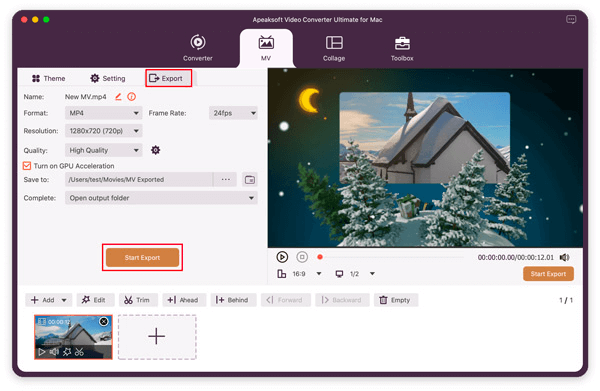The height and width of the screenshot is (391, 600).
Task: Open the High Quality dropdown
Action: (x=103, y=150)
